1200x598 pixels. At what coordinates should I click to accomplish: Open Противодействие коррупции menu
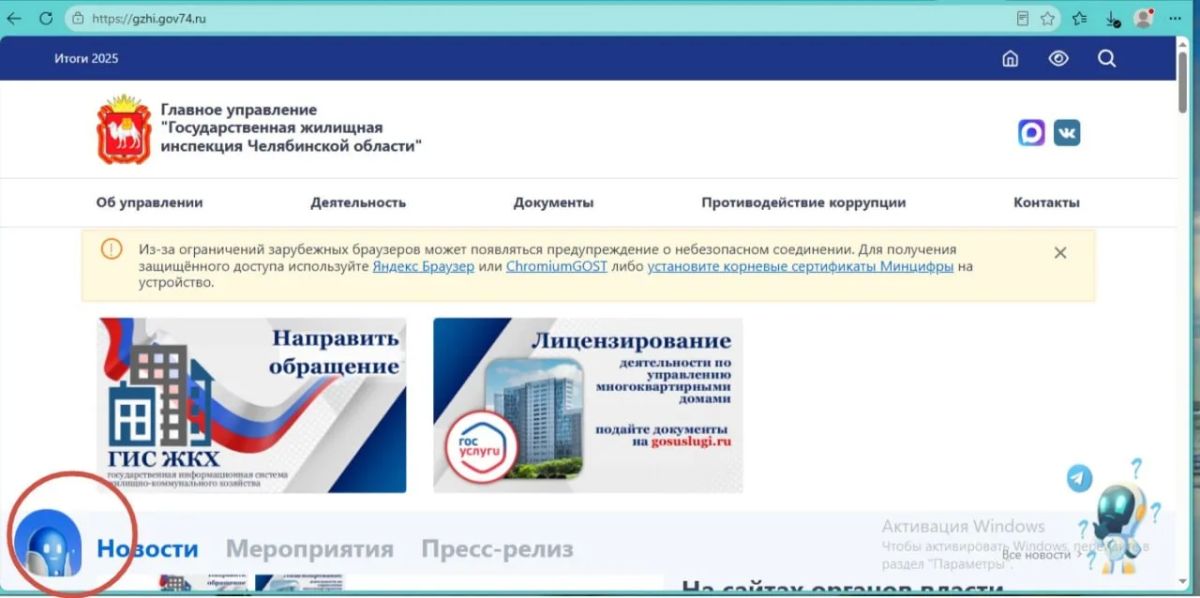(804, 202)
